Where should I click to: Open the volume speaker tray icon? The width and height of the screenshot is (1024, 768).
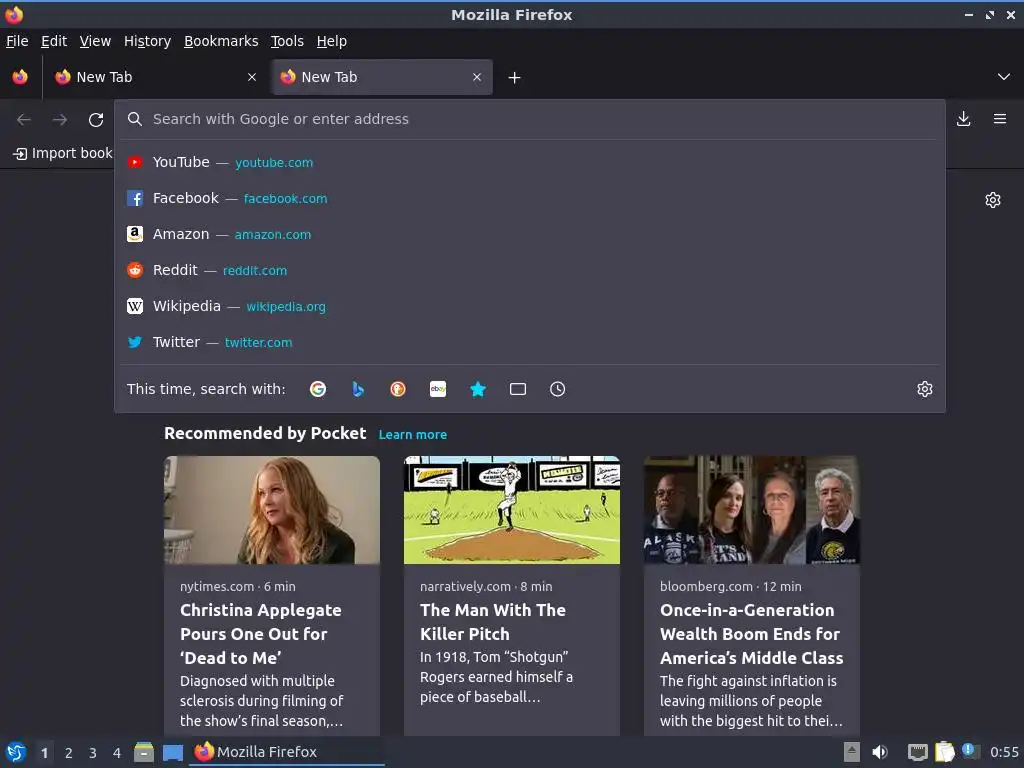pos(880,752)
